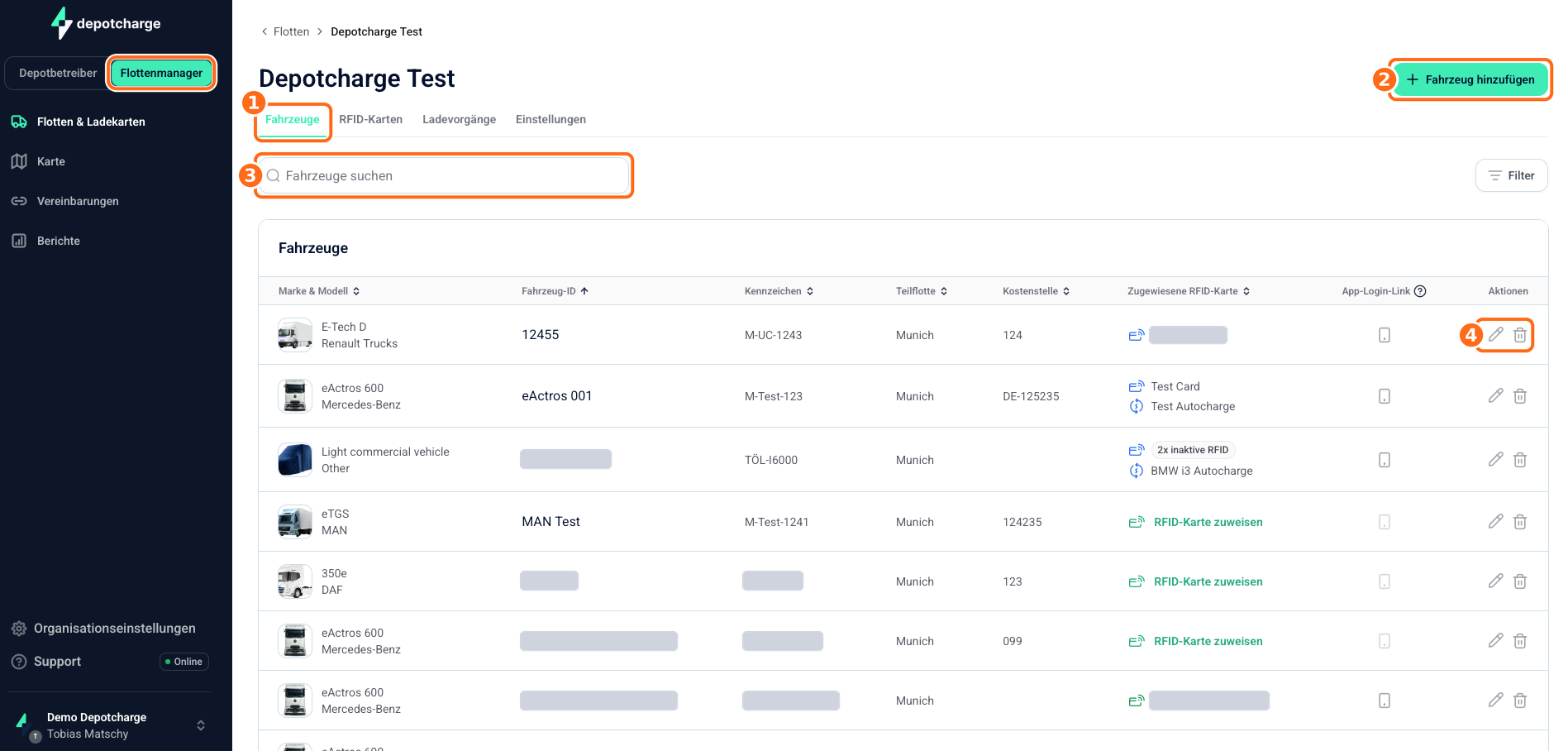This screenshot has height=751, width=1568.
Task: Switch to the RFID-Karten tab
Action: (x=370, y=119)
